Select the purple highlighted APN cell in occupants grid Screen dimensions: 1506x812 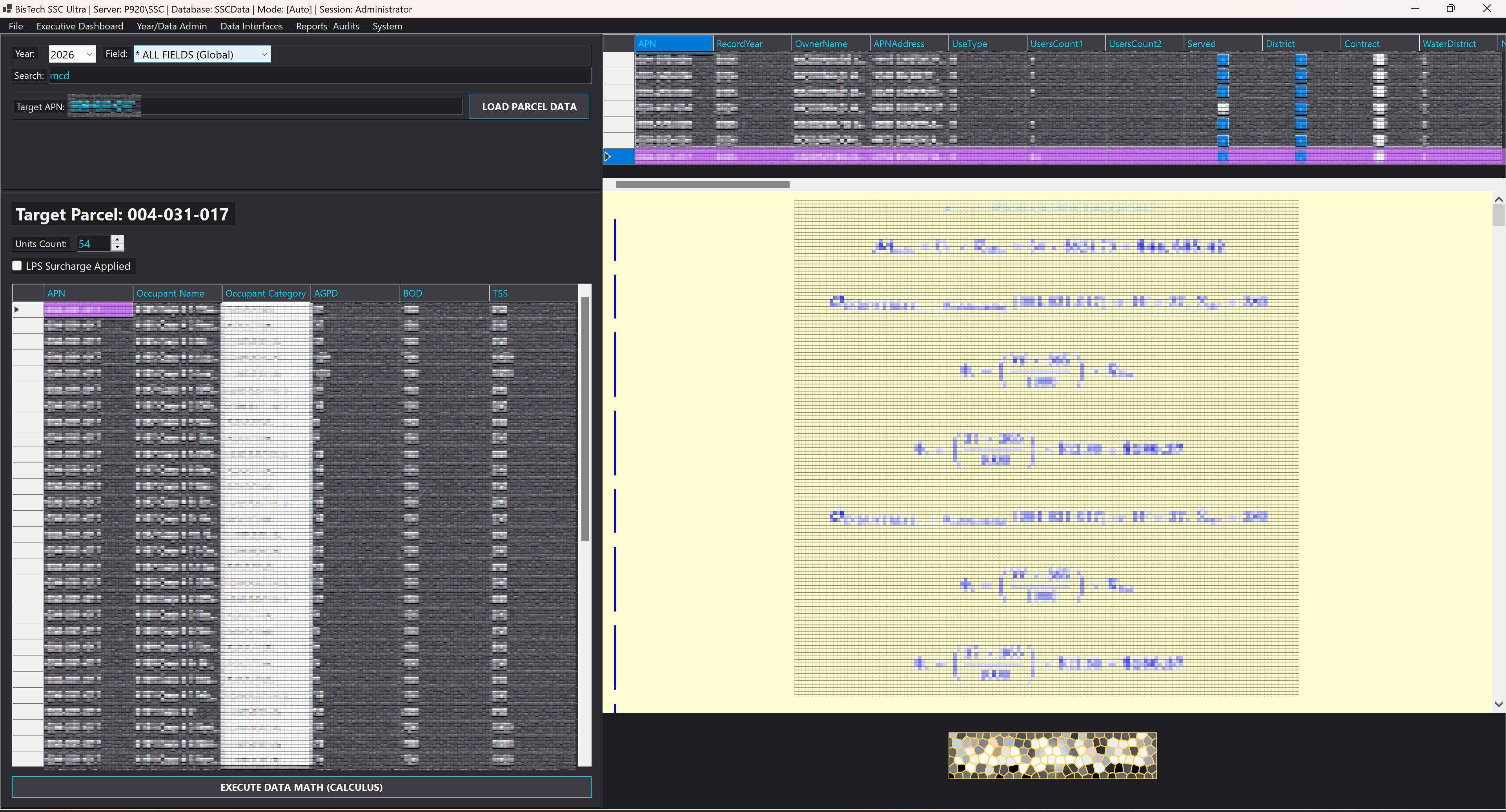tap(88, 309)
